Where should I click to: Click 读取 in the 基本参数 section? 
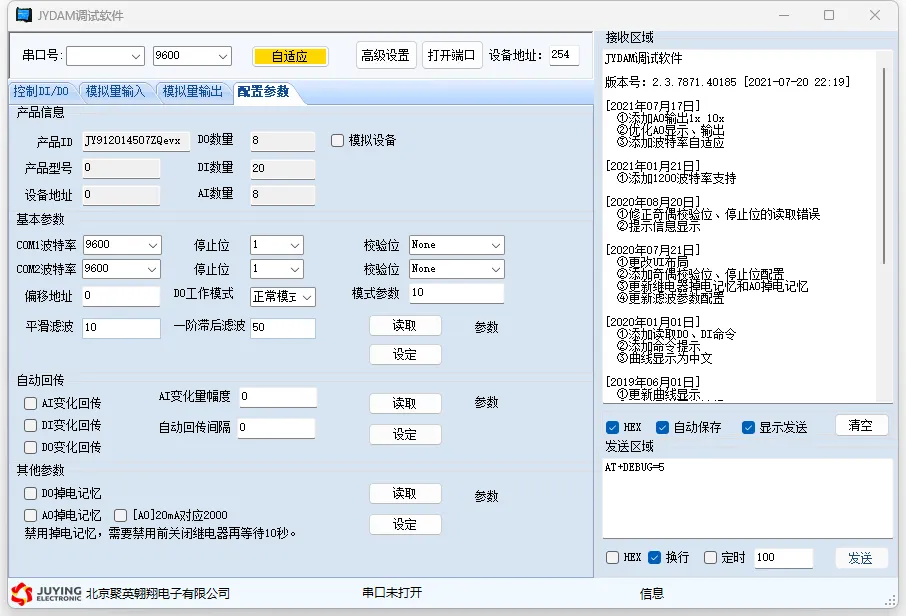click(405, 326)
